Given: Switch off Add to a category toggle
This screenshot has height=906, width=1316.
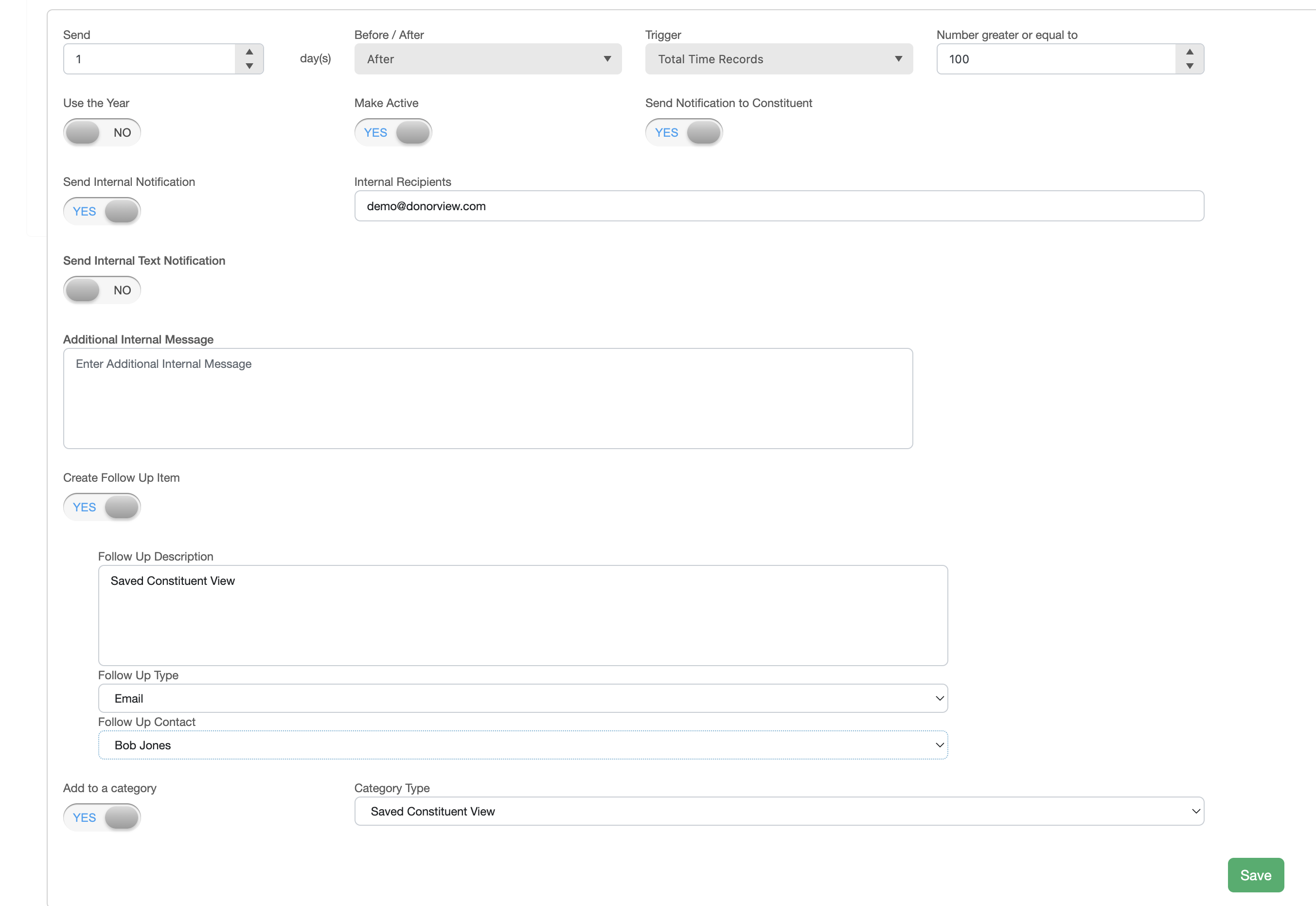Looking at the screenshot, I should (x=102, y=817).
